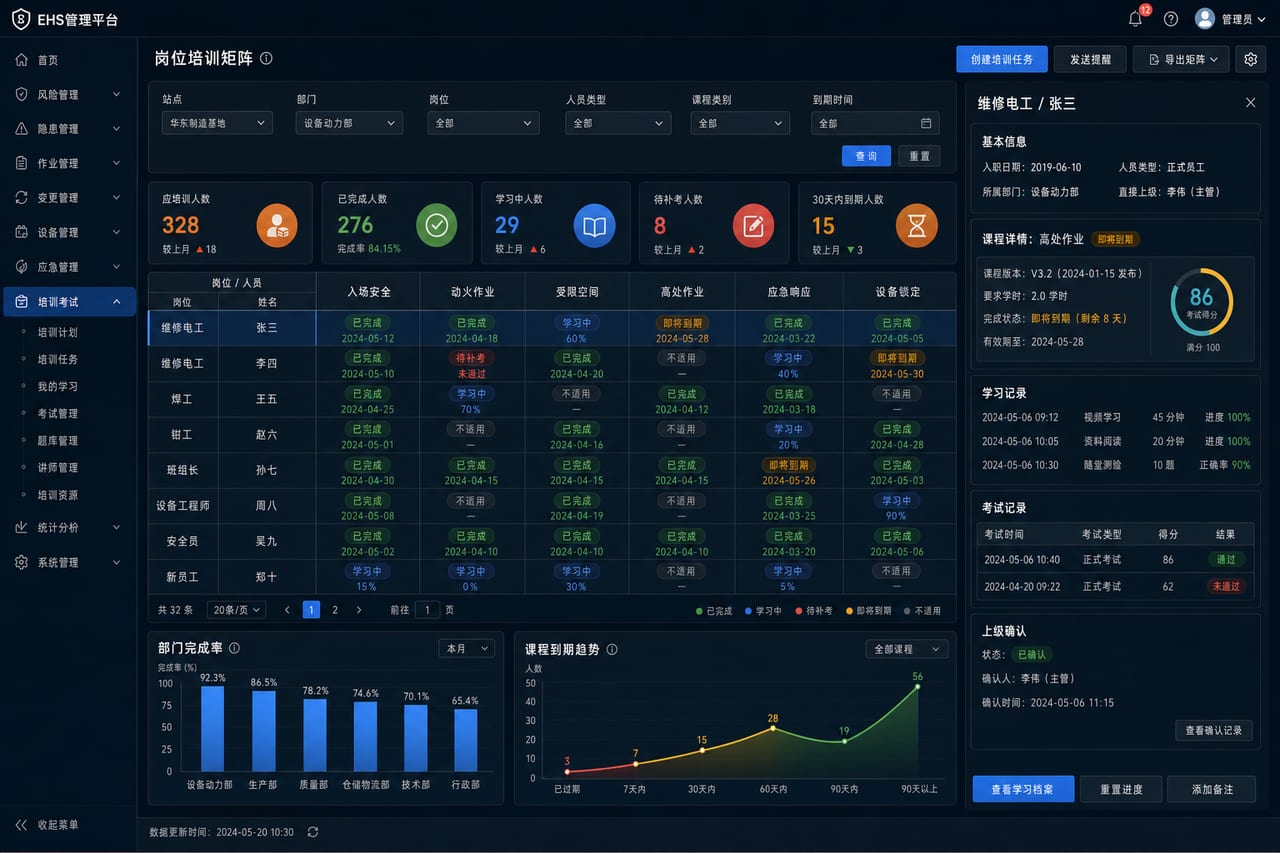Click the 待补考人数 red edit icon

753,226
